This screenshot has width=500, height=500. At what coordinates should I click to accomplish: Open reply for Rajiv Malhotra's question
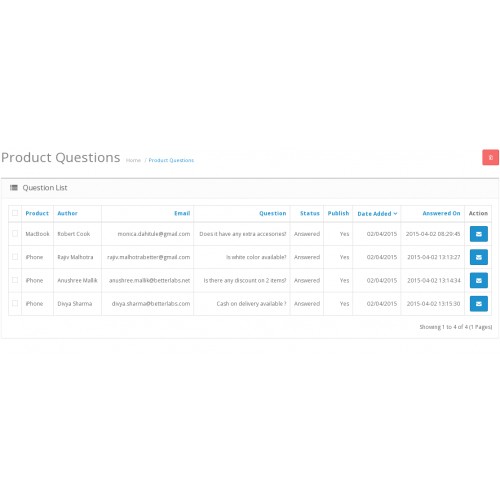point(479,257)
